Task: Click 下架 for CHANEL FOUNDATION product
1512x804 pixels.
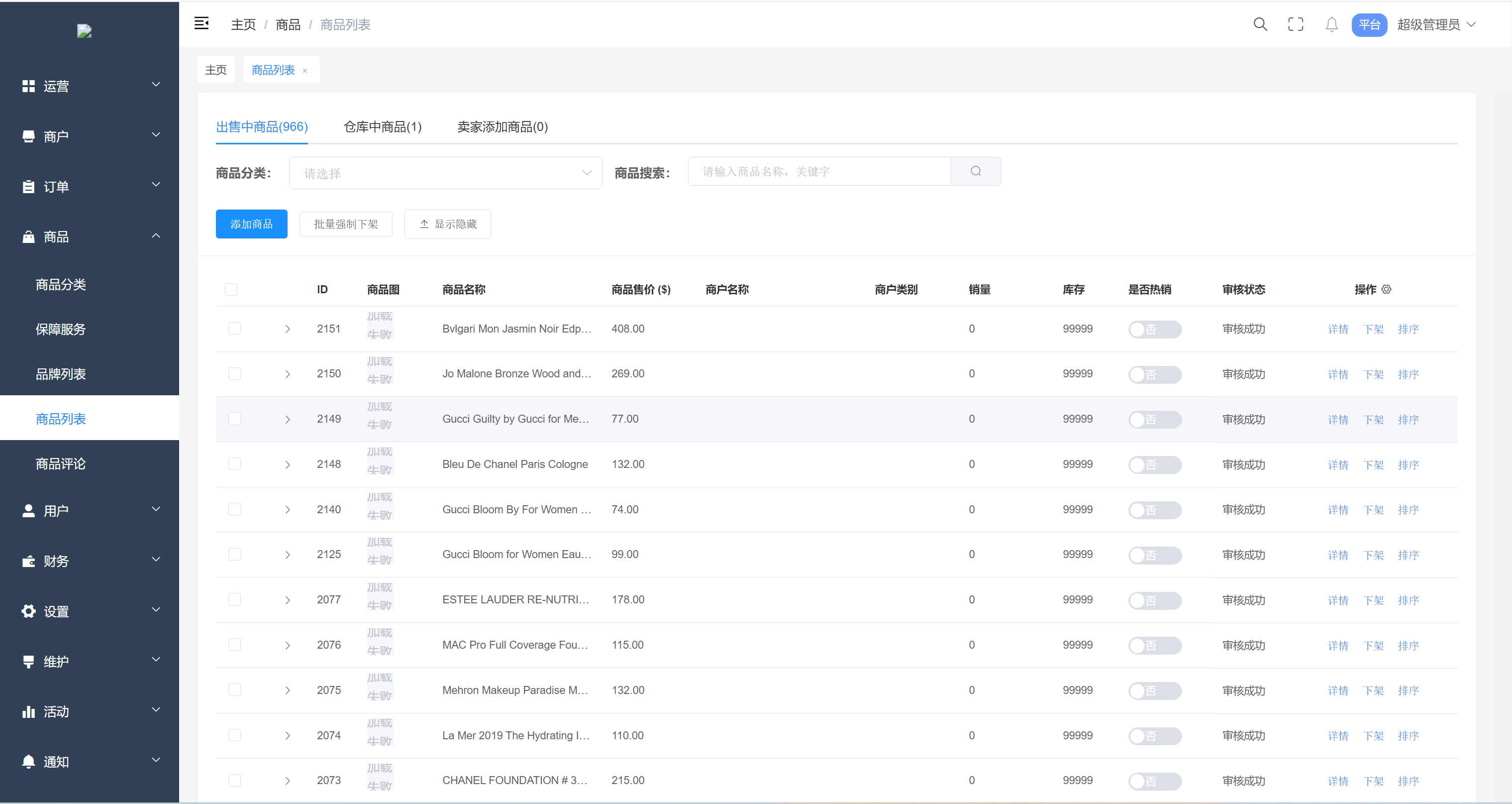Action: click(1374, 782)
